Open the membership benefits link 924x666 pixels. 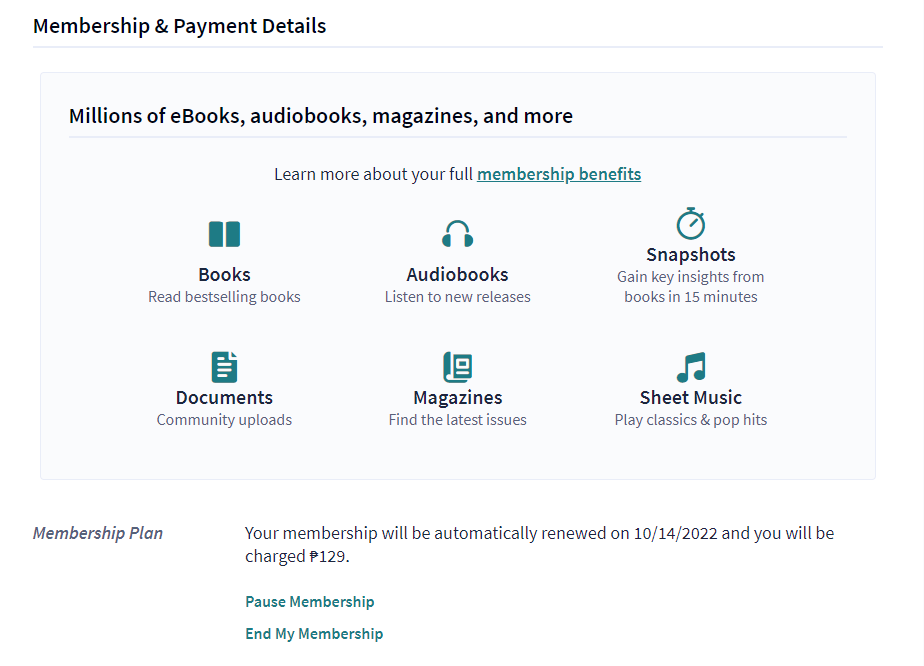click(559, 174)
